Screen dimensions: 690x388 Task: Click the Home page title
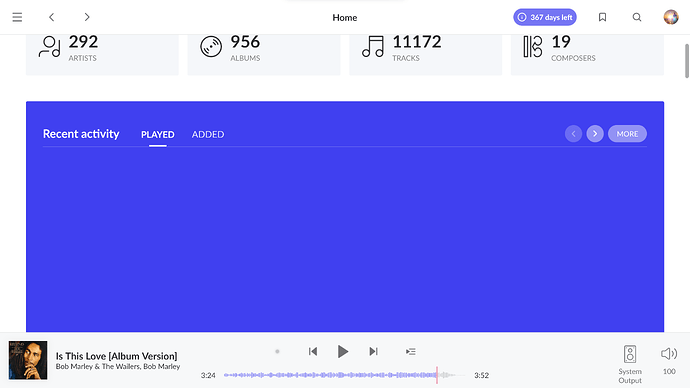pyautogui.click(x=345, y=18)
